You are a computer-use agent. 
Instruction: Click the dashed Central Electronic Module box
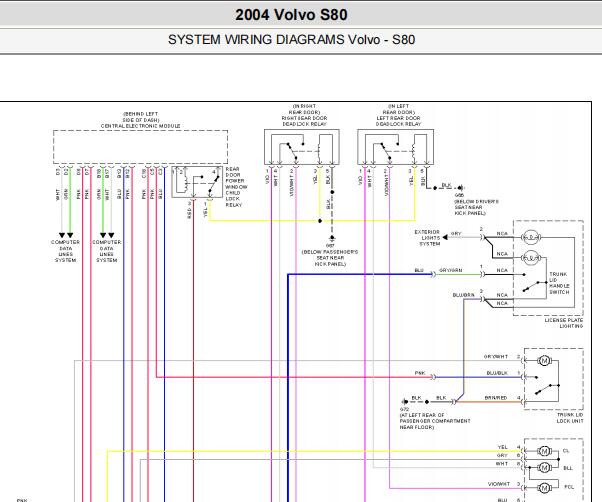(141, 147)
